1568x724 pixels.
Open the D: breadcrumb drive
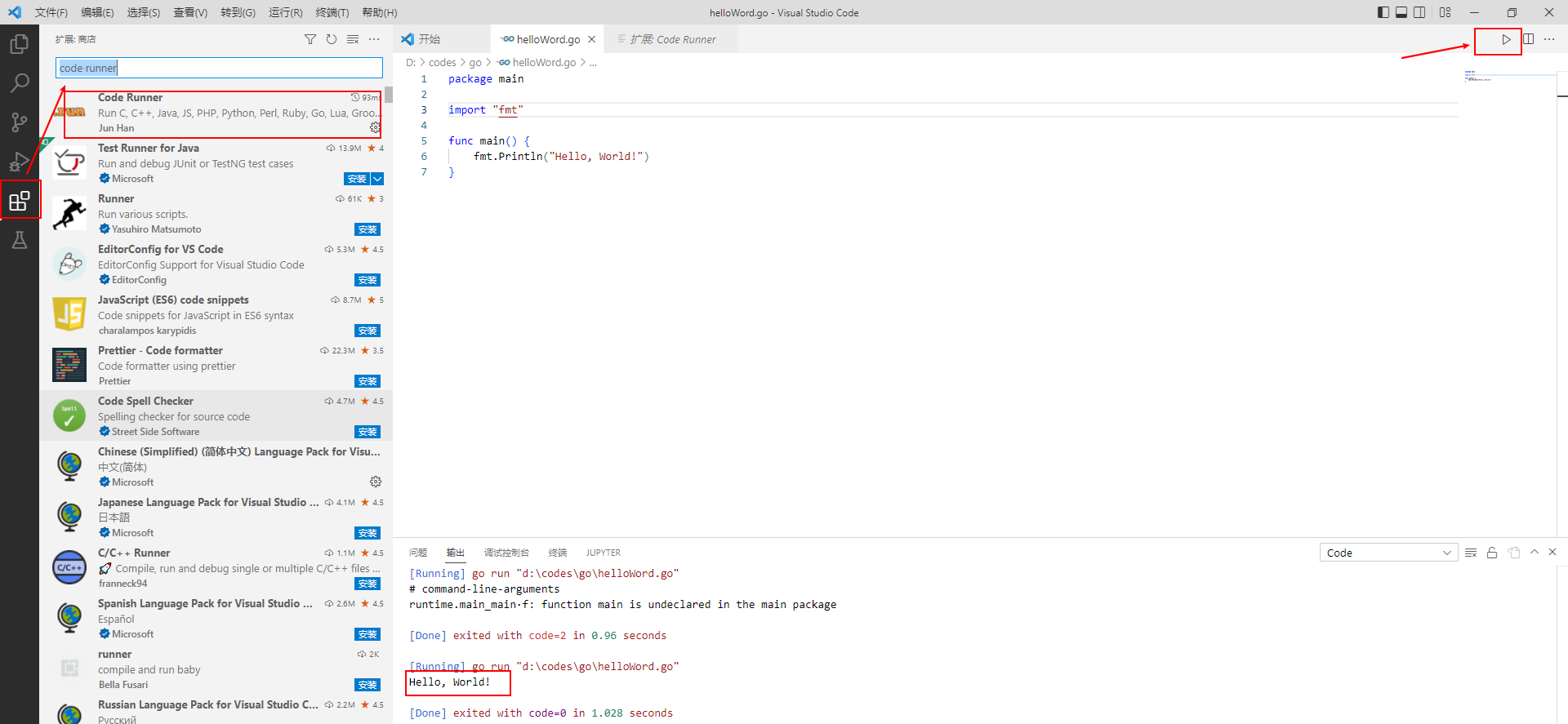click(x=411, y=62)
